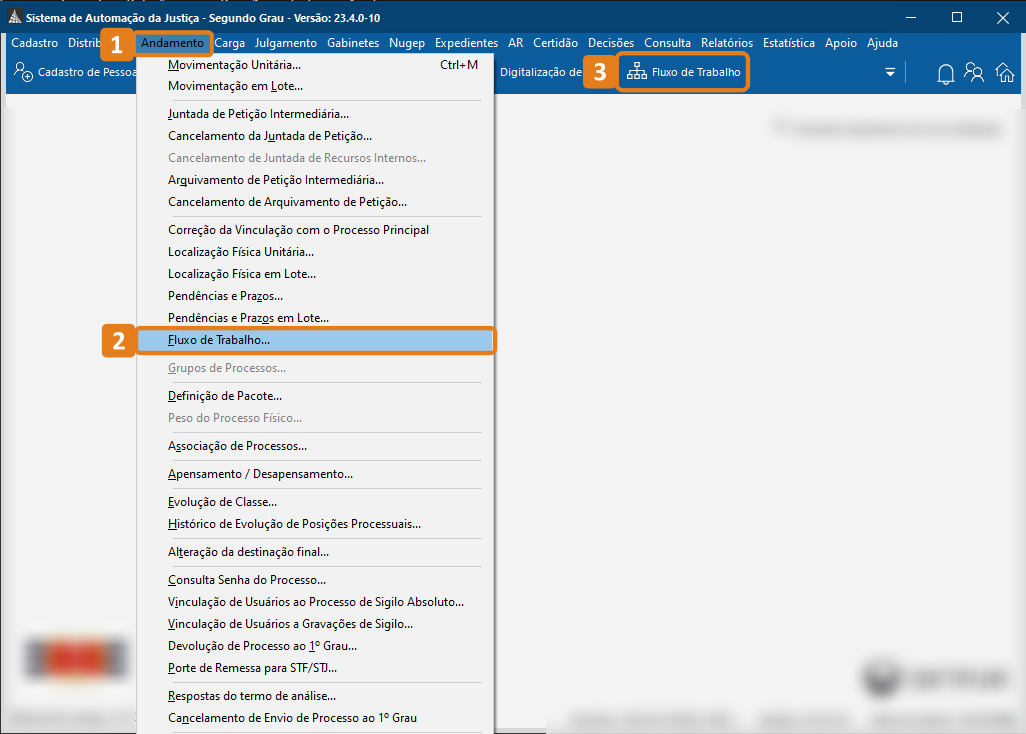Expand the toolbar overflow dropdown arrow
This screenshot has width=1026, height=734.
tap(890, 73)
